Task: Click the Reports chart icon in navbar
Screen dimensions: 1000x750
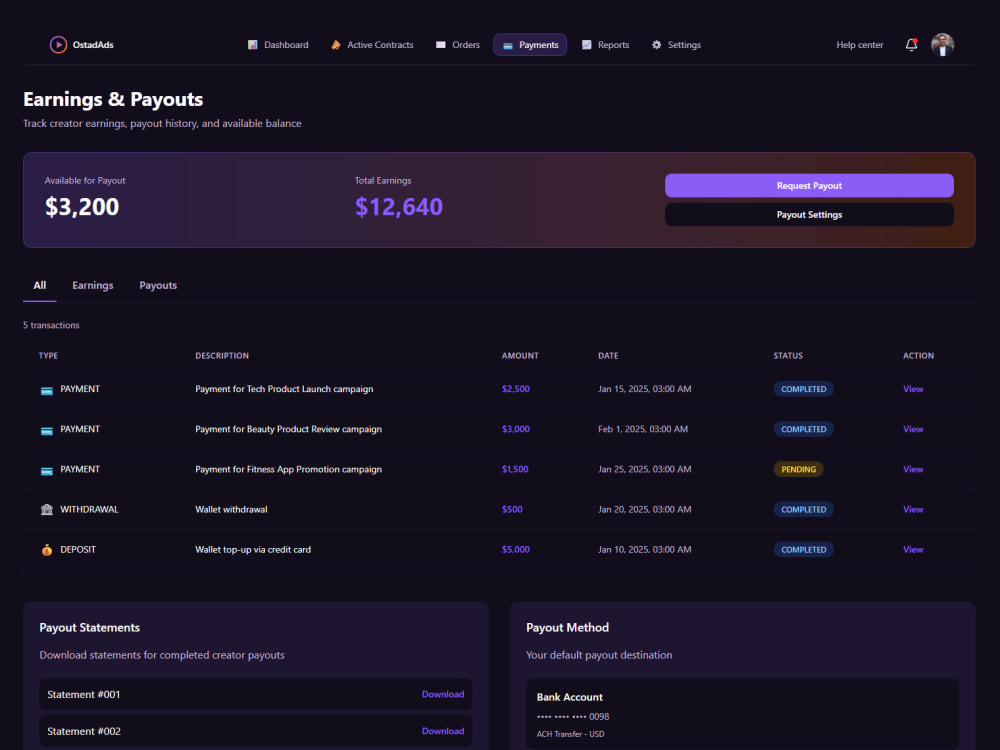Action: click(x=587, y=45)
